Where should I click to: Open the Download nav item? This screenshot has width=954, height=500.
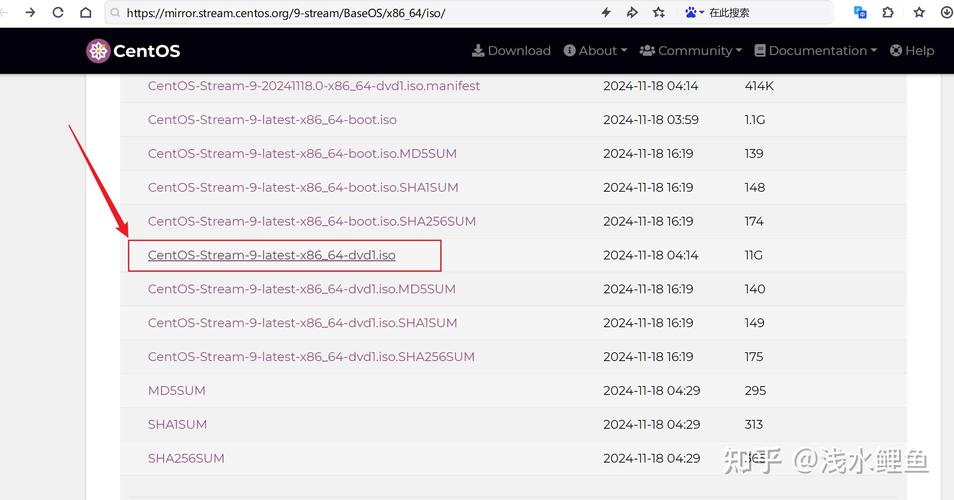coord(511,51)
